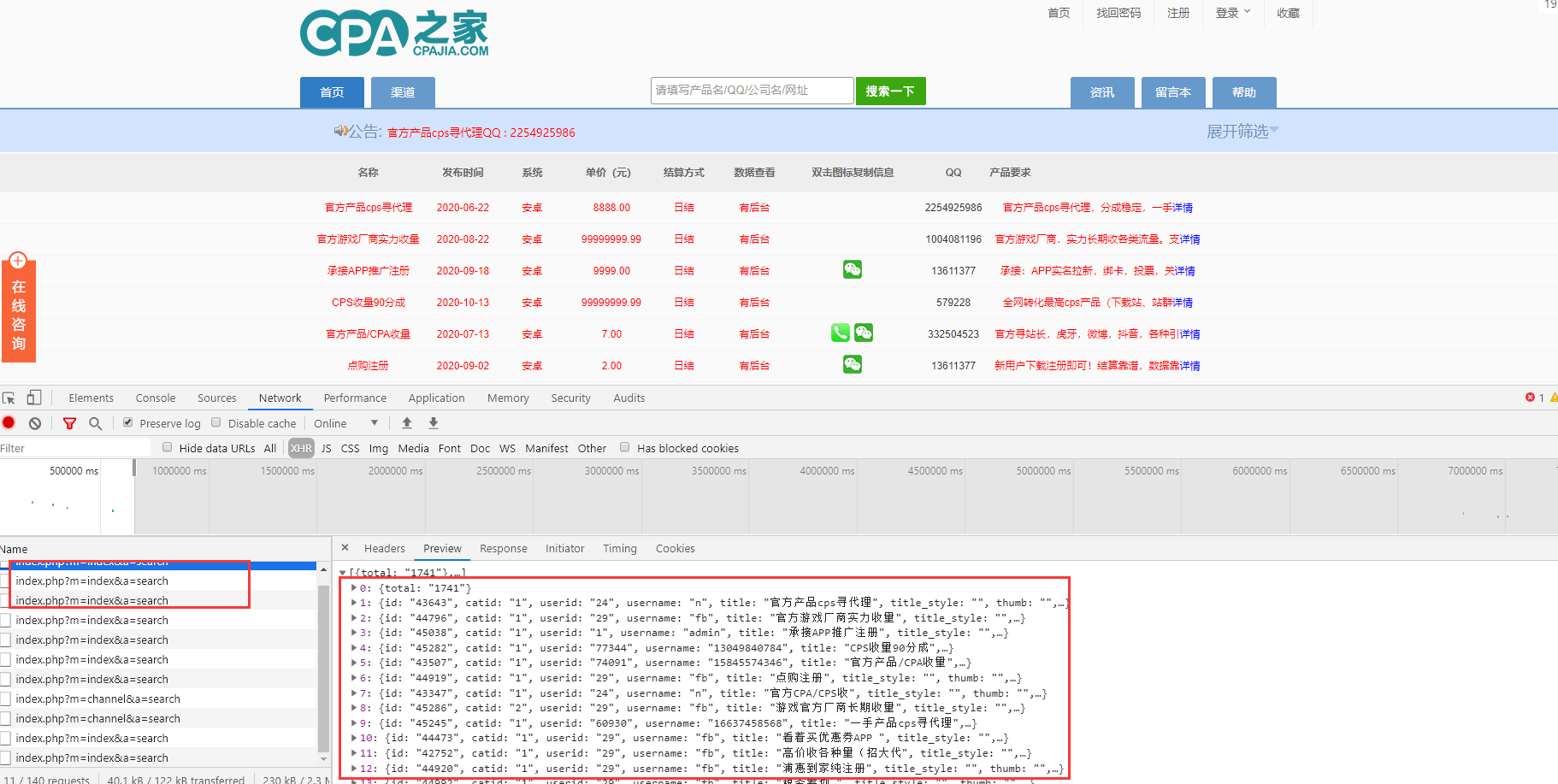Export HAR file with download arrow
Image resolution: width=1558 pixels, height=784 pixels.
click(x=434, y=422)
